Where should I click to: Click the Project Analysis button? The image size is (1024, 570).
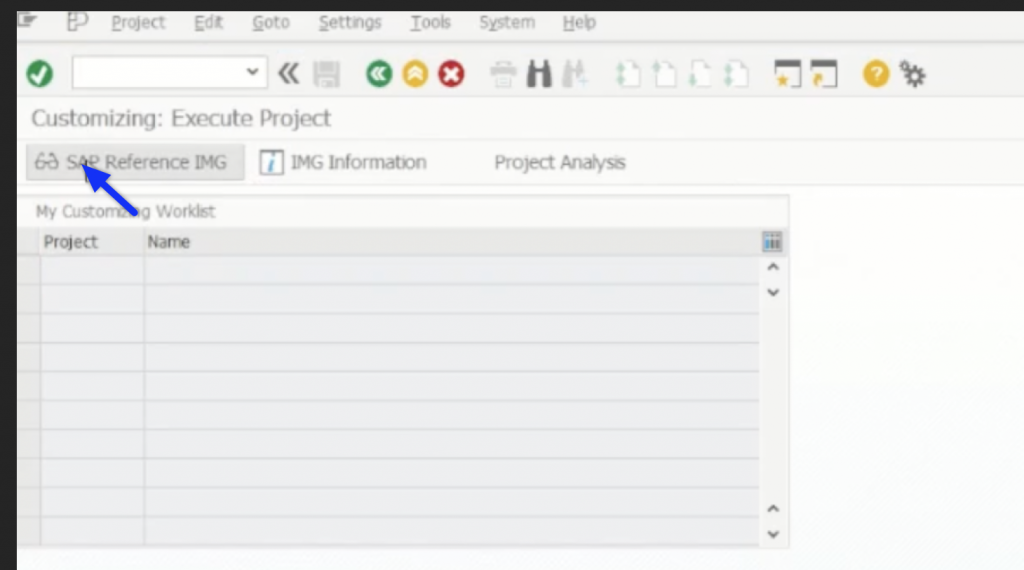pos(560,162)
